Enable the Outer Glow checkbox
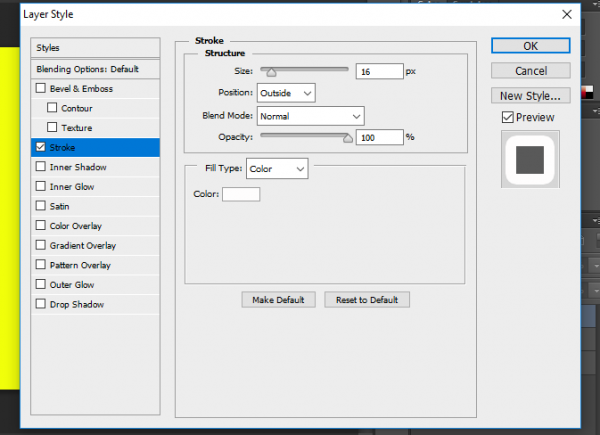The image size is (600, 435). [x=41, y=284]
